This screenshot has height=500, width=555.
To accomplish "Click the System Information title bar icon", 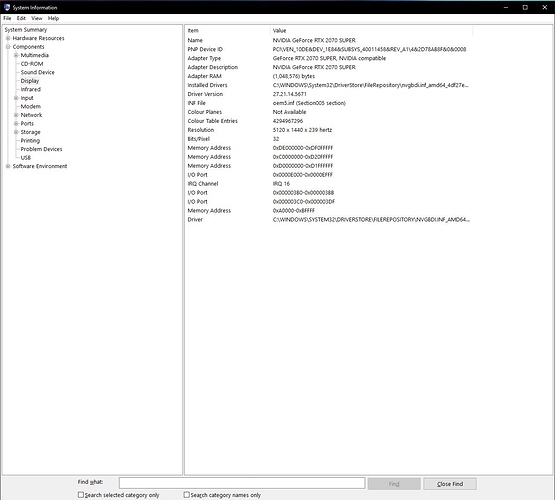I will point(7,7).
